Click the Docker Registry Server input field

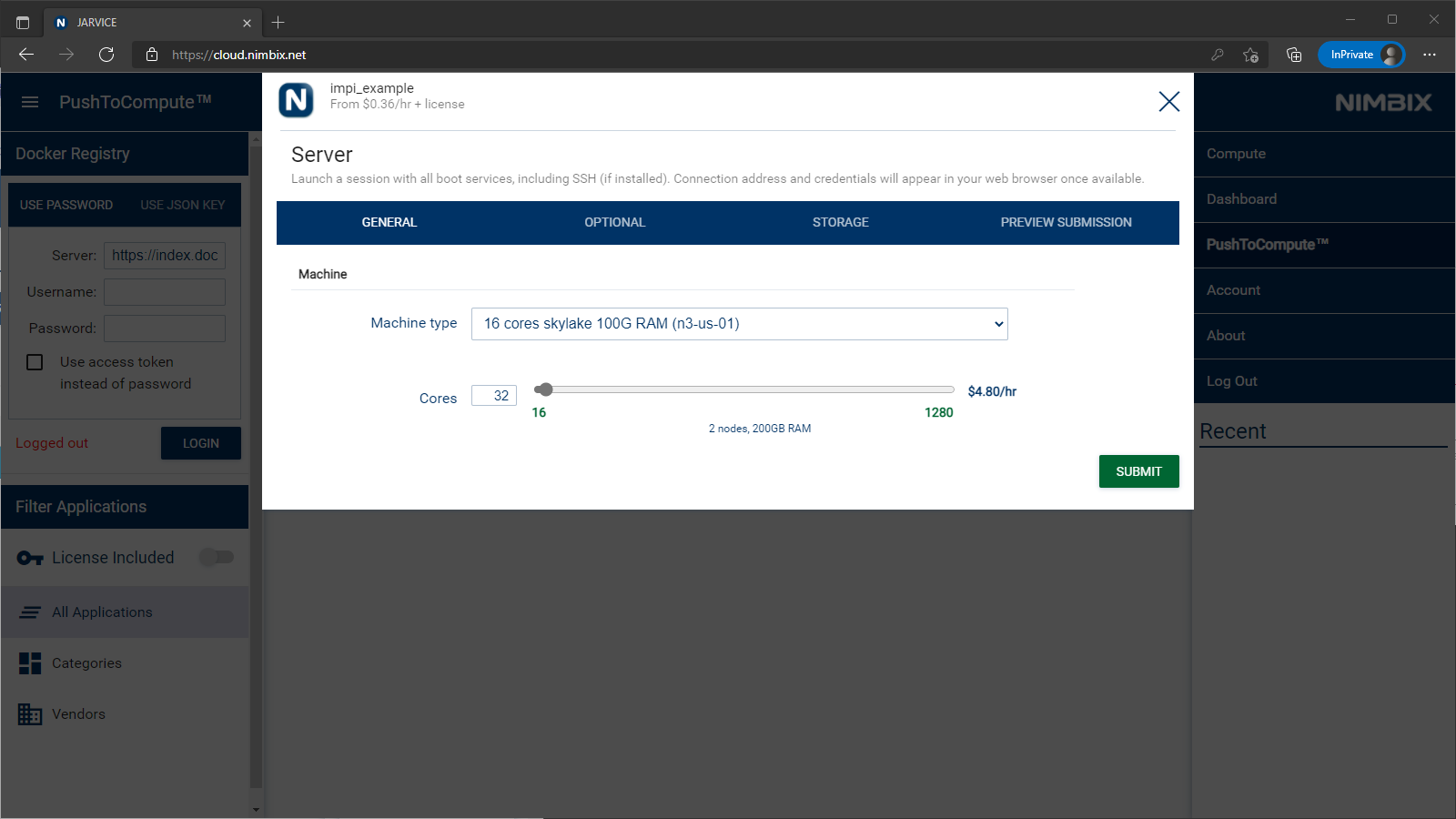tap(165, 256)
